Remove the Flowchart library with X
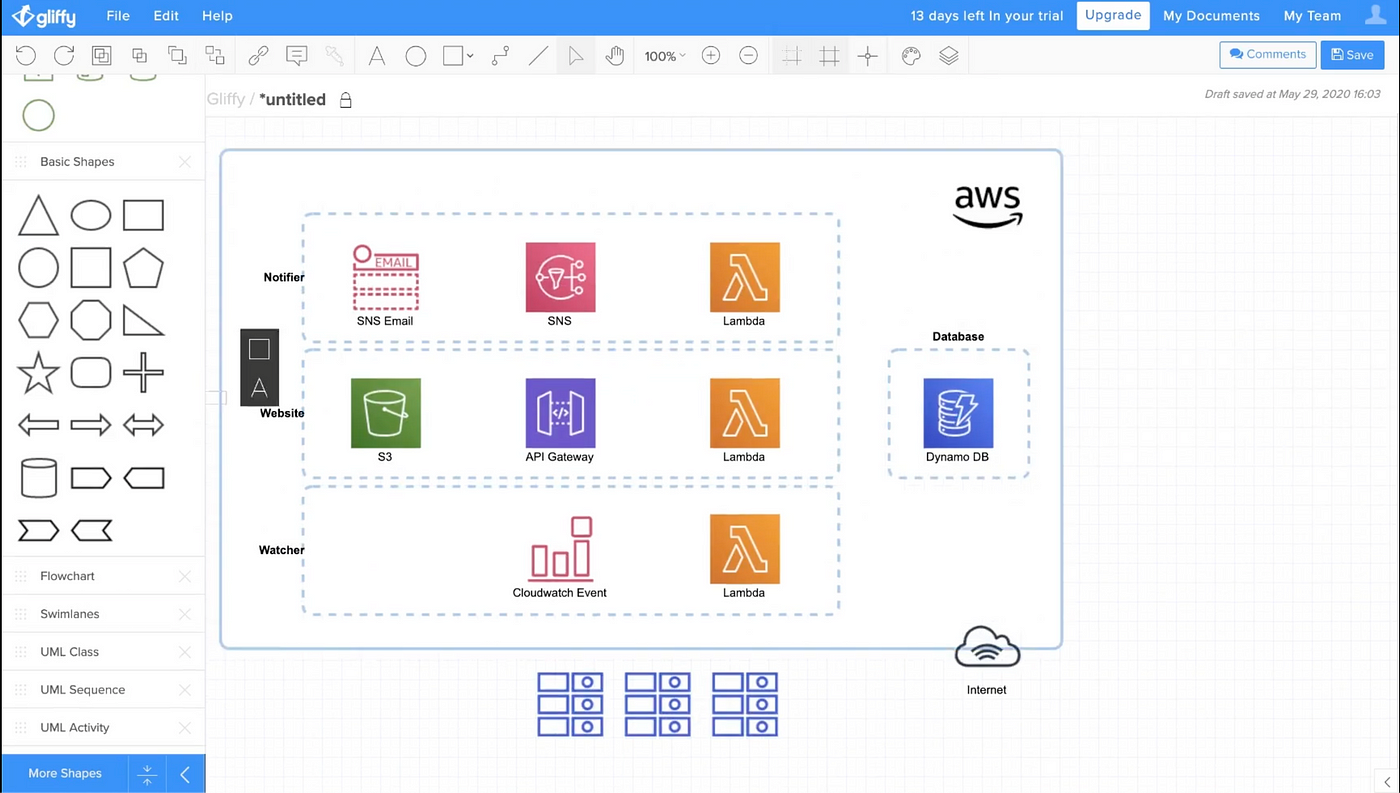Image resolution: width=1400 pixels, height=793 pixels. pyautogui.click(x=185, y=576)
